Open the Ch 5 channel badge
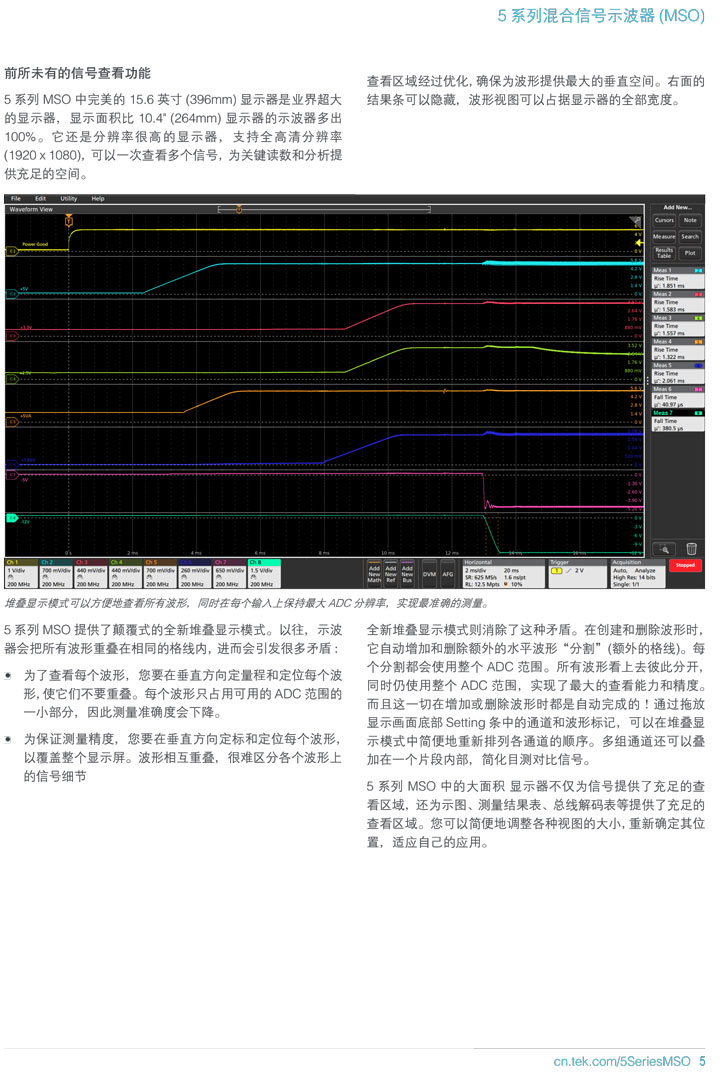Image resolution: width=720 pixels, height=1072 pixels. [x=161, y=574]
